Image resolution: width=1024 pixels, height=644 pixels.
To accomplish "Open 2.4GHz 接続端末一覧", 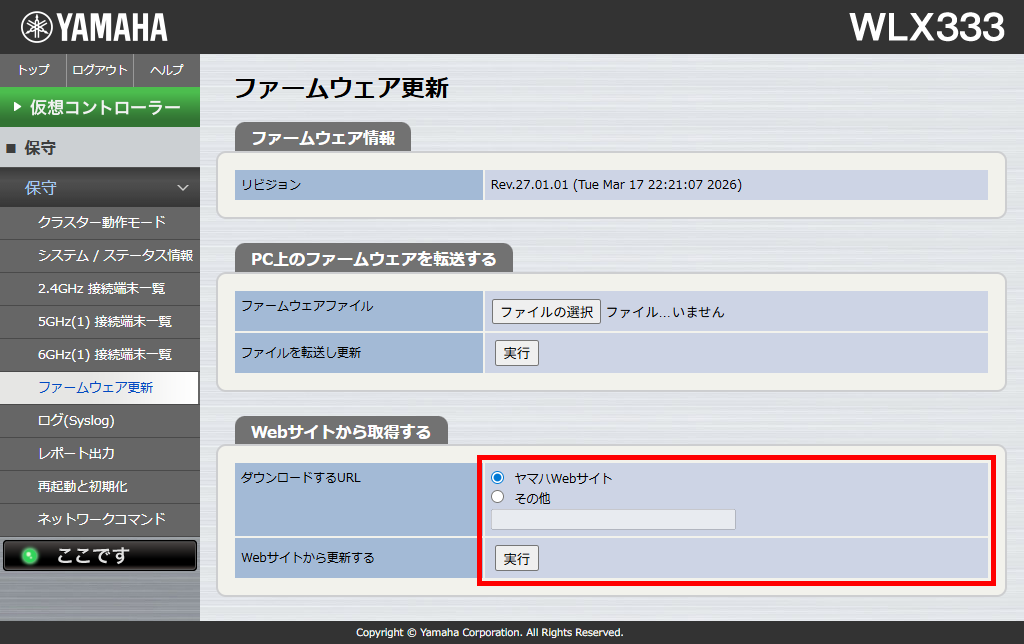I will (x=100, y=289).
